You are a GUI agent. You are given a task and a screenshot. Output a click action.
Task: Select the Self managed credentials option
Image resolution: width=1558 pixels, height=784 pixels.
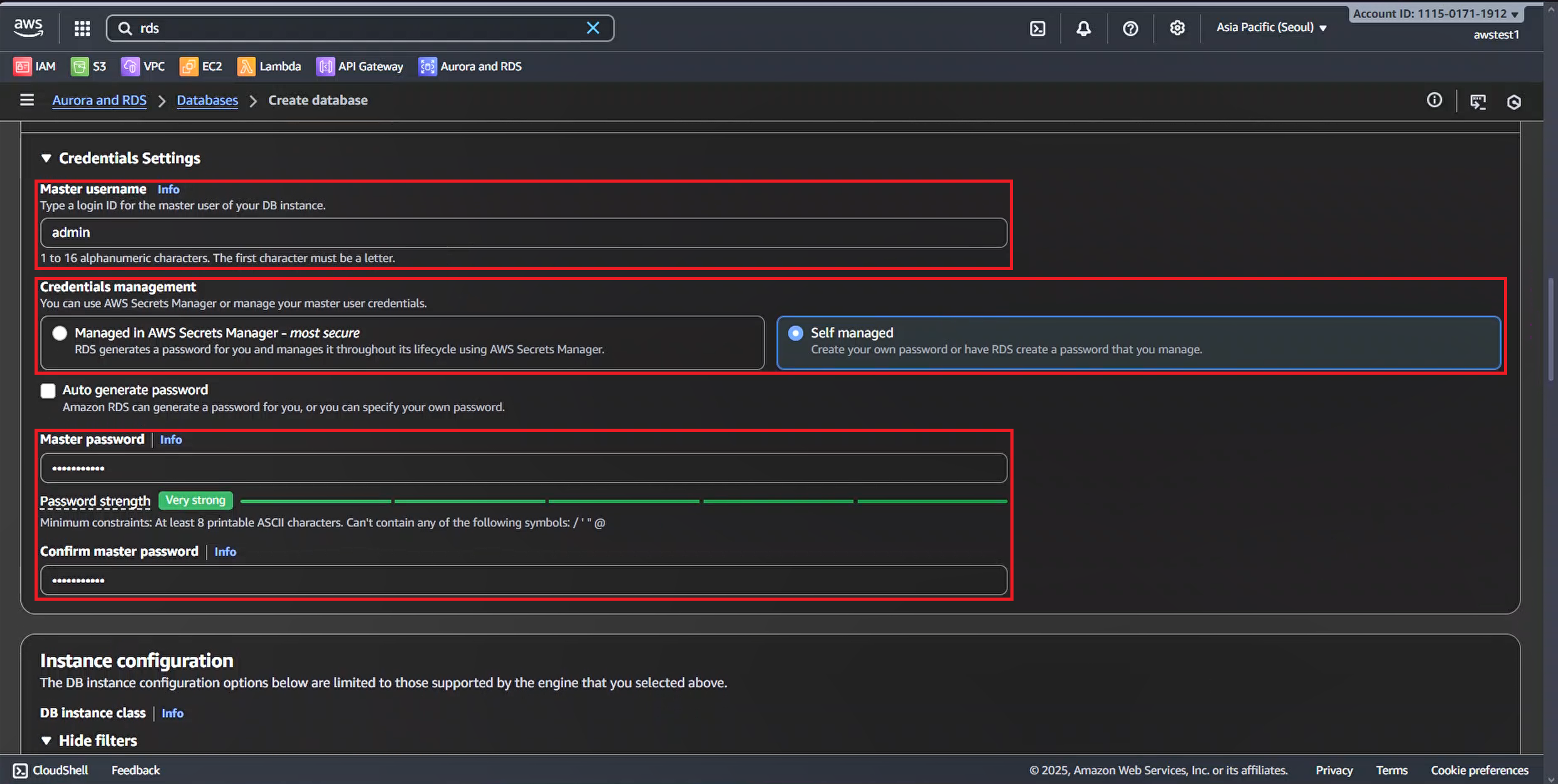[796, 333]
